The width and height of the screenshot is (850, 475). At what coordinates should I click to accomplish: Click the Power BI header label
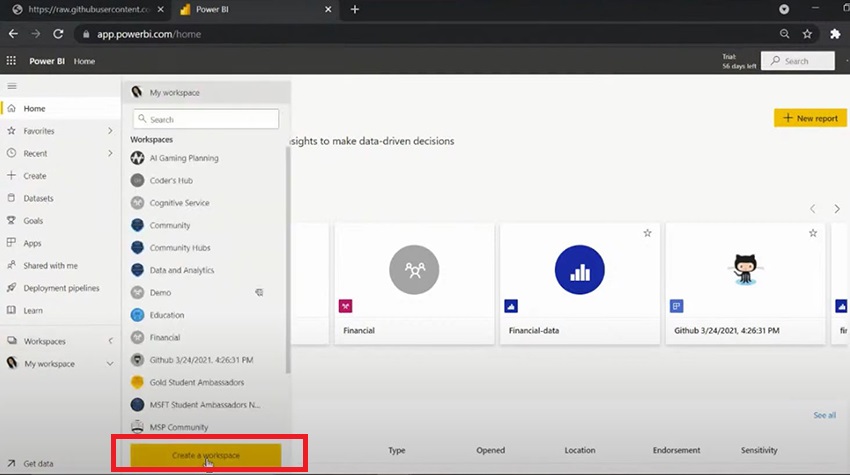(47, 61)
